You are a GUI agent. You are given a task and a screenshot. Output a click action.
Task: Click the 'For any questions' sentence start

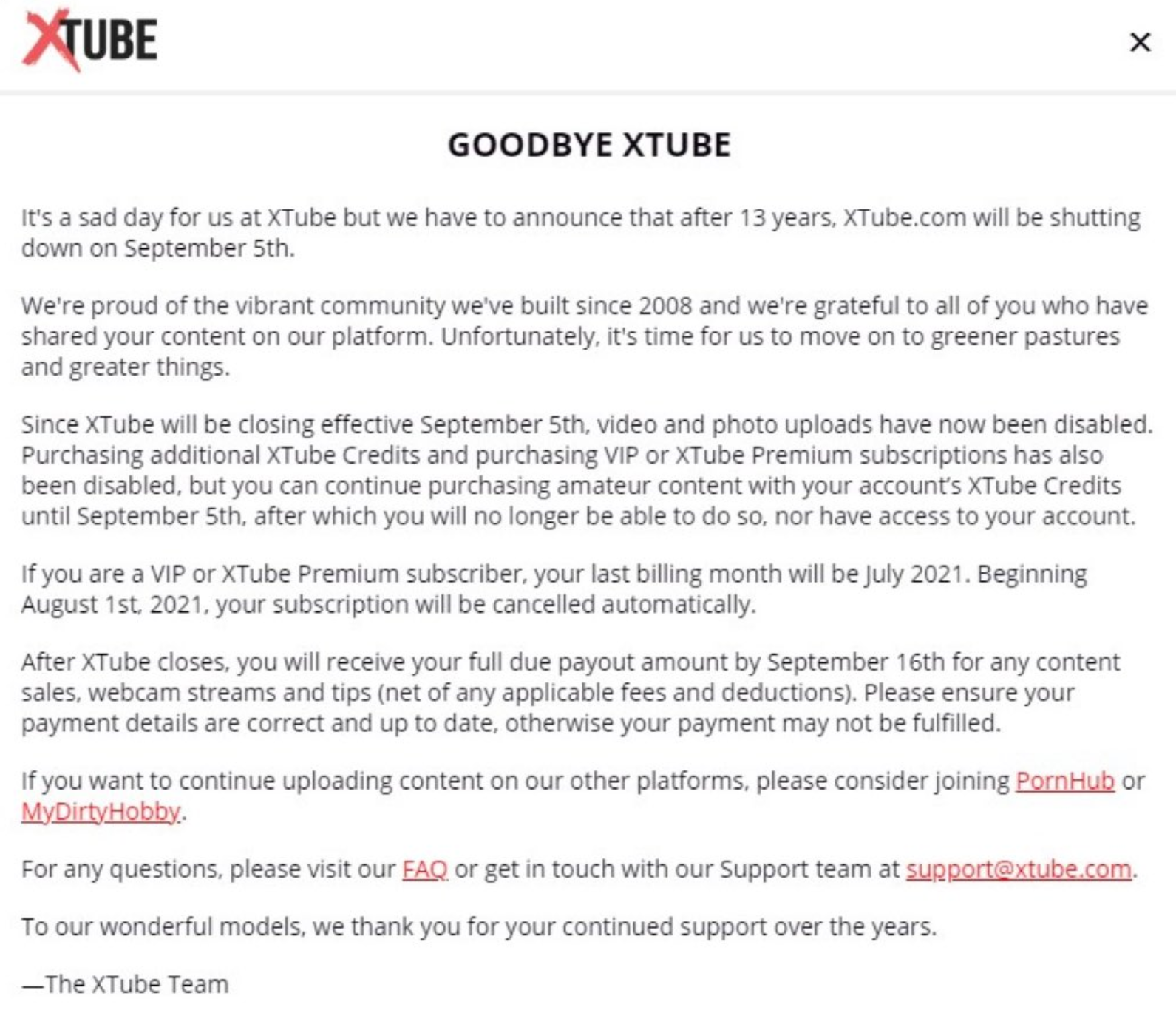[121, 869]
